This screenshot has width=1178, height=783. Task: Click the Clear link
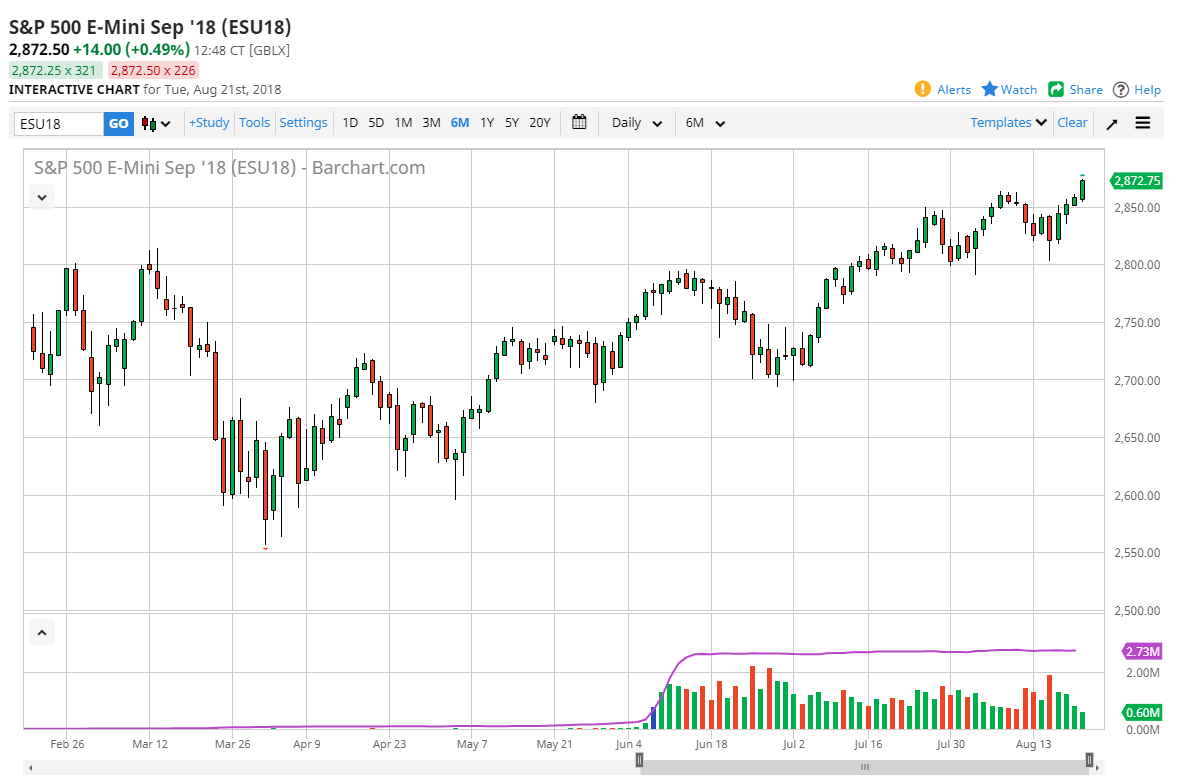[1072, 123]
